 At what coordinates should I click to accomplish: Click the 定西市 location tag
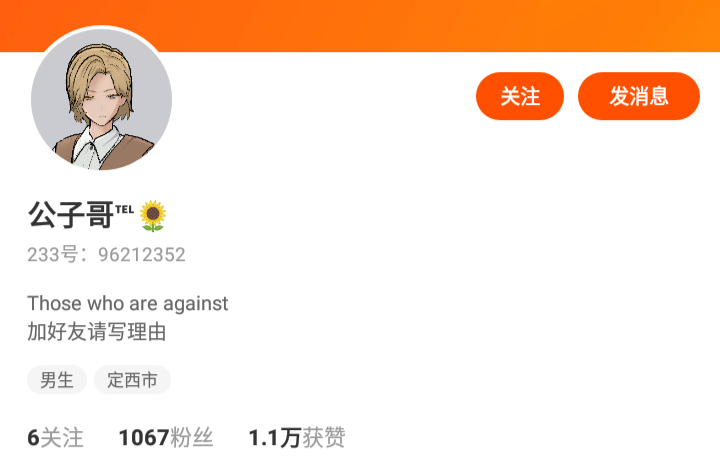[x=132, y=380]
